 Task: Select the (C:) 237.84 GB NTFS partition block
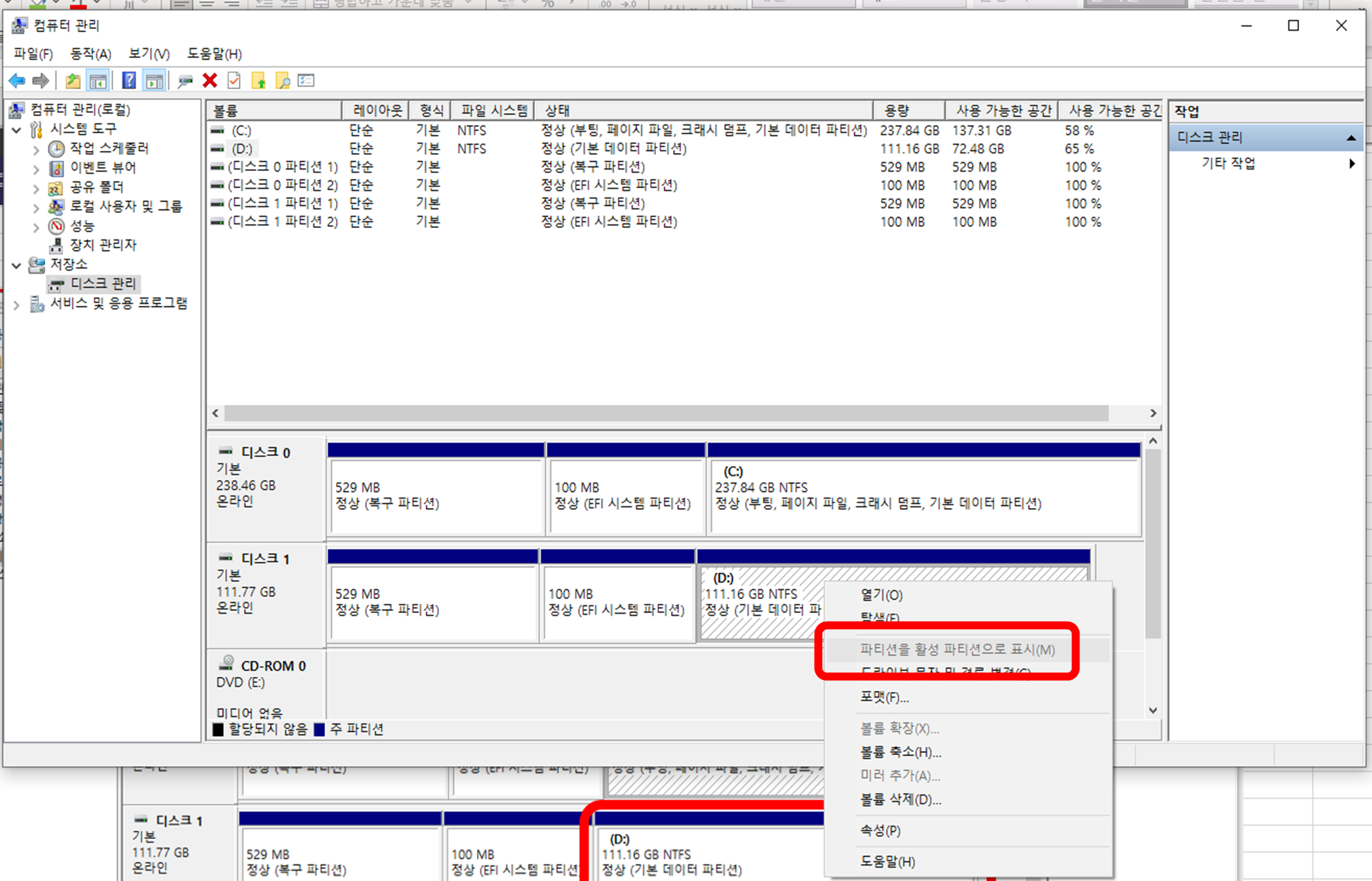[924, 495]
